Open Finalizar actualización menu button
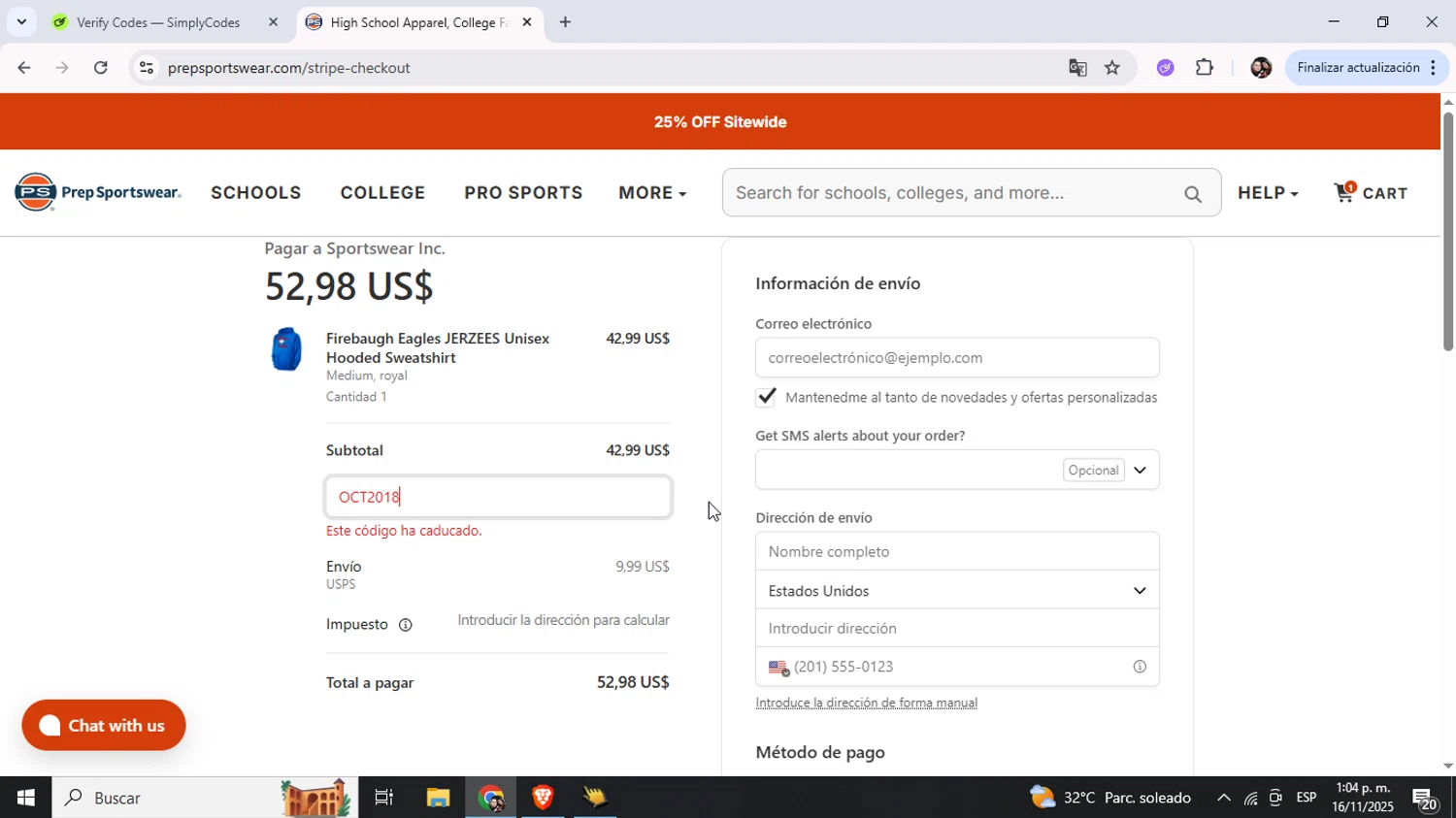Viewport: 1456px width, 818px height. click(x=1367, y=68)
